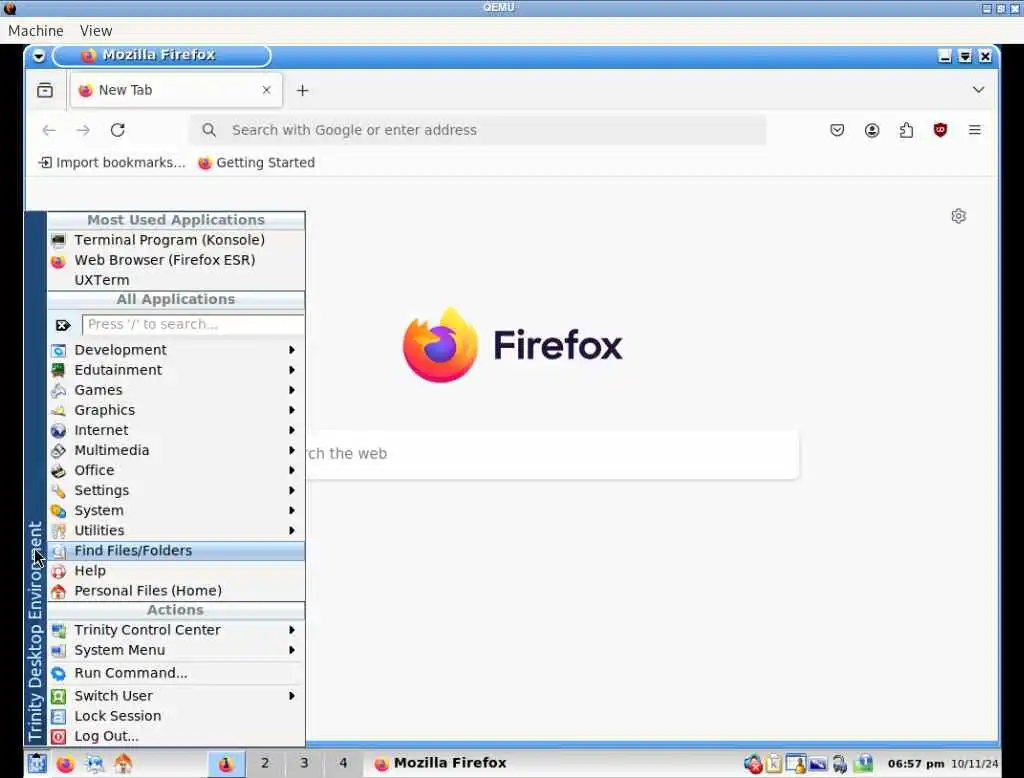Open Klipper clipboard tray icon
Image resolution: width=1024 pixels, height=778 pixels.
coord(774,763)
